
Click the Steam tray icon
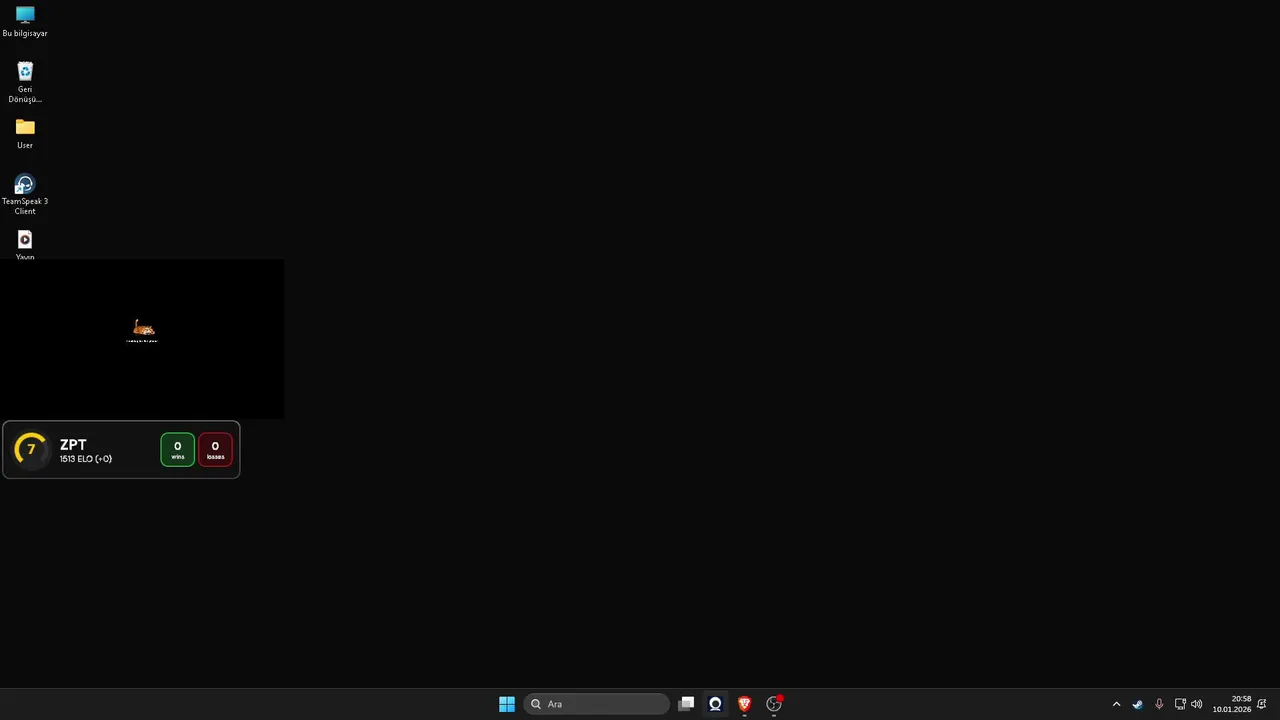(1138, 704)
